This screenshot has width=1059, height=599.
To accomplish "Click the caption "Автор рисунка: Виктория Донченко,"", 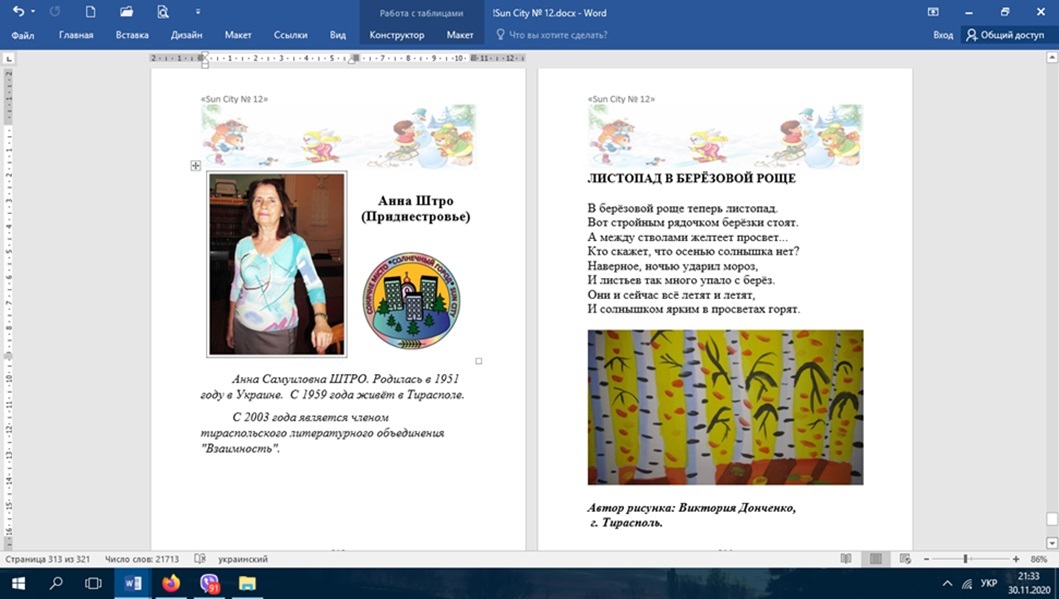I will coord(692,508).
